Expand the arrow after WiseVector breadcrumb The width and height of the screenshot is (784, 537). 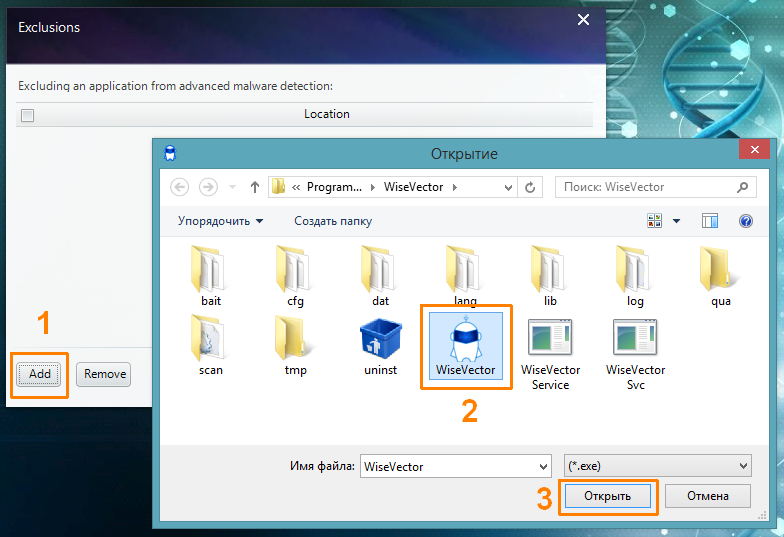click(x=454, y=187)
